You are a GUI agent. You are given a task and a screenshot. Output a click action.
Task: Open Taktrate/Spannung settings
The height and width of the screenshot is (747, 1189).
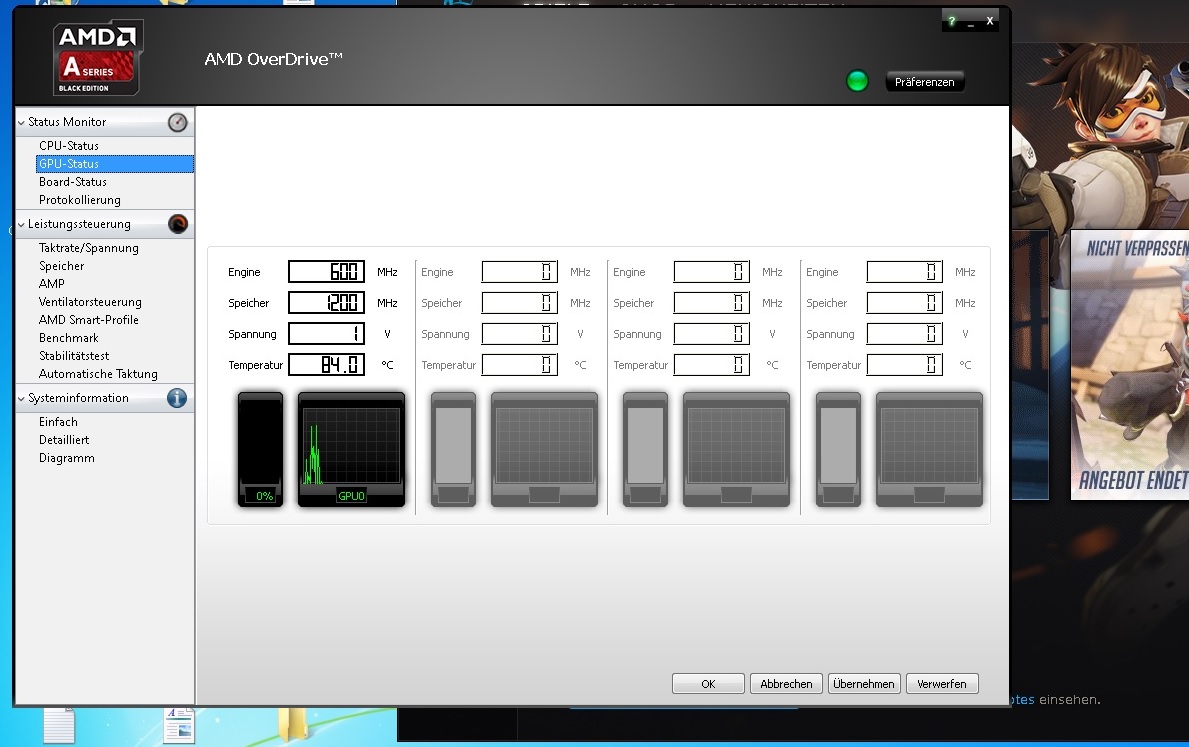click(x=89, y=248)
